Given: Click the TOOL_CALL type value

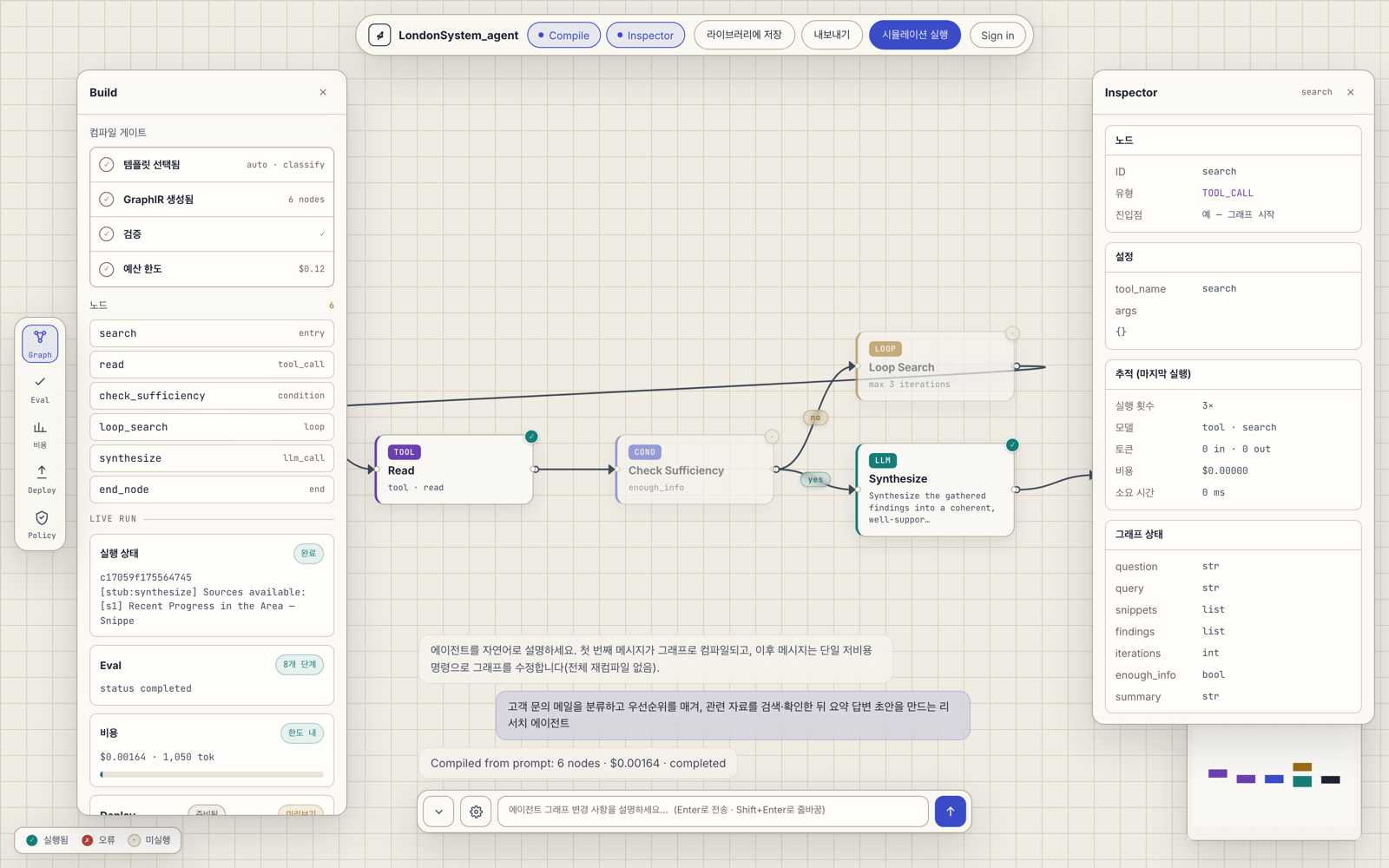Looking at the screenshot, I should [1228, 194].
